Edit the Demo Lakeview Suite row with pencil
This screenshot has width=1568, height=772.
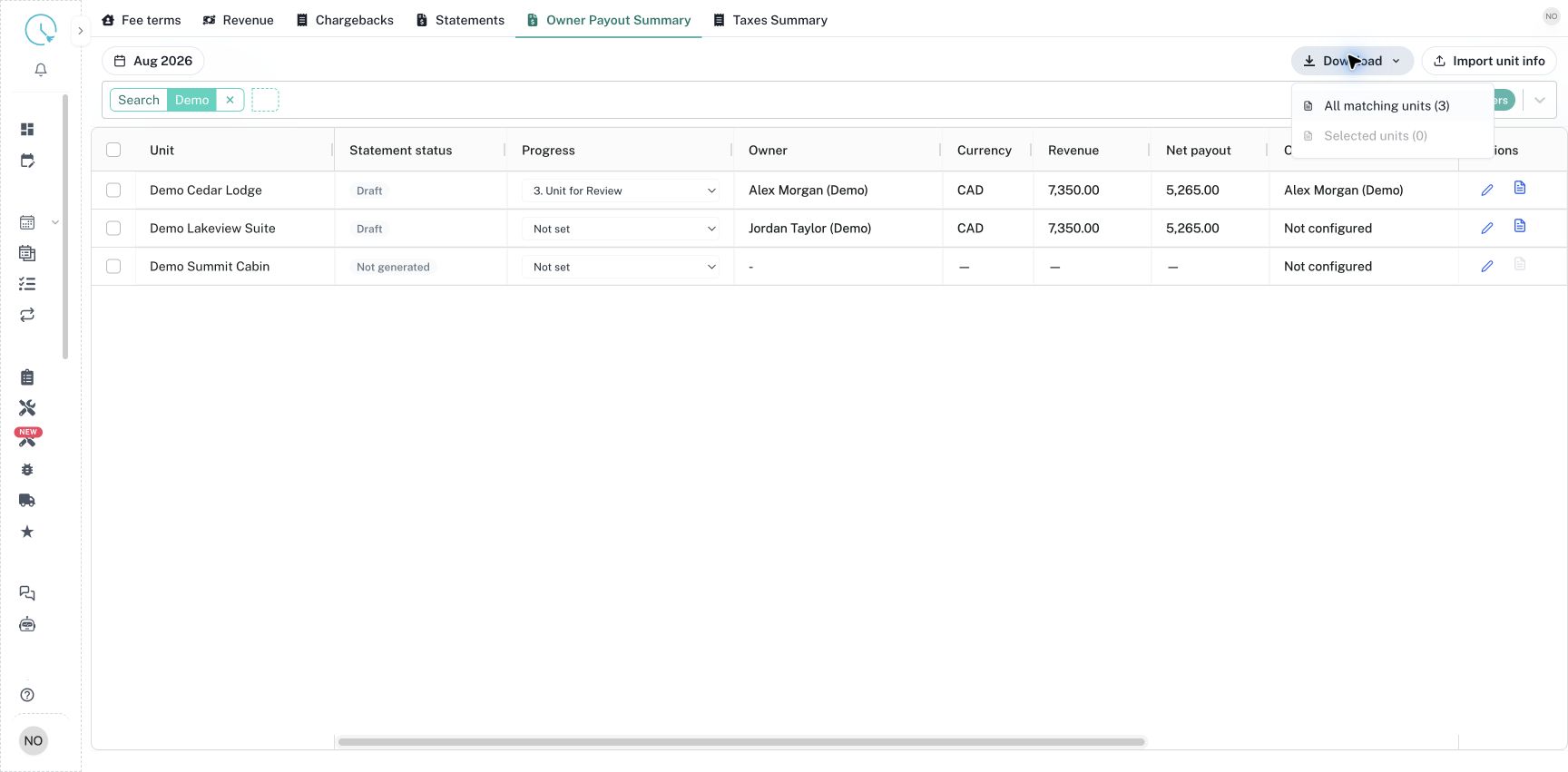tap(1487, 229)
